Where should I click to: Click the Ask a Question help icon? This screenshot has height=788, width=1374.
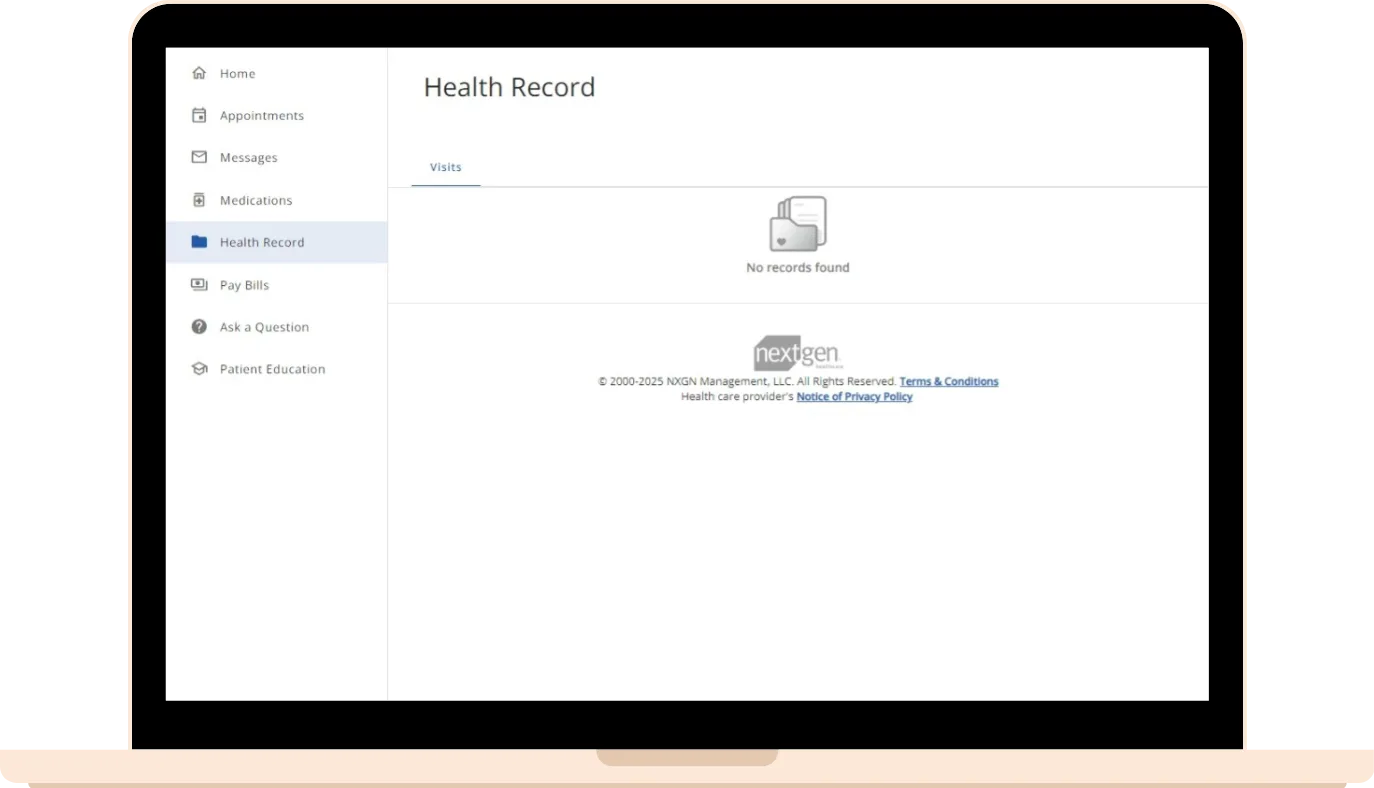click(199, 327)
